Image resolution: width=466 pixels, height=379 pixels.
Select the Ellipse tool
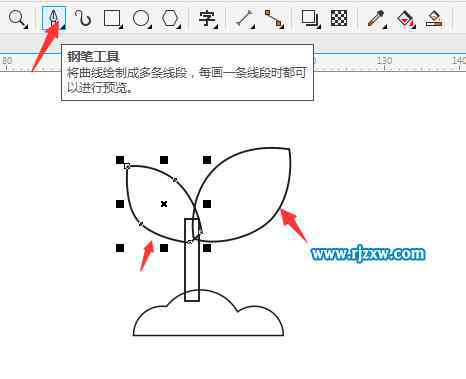coord(141,18)
